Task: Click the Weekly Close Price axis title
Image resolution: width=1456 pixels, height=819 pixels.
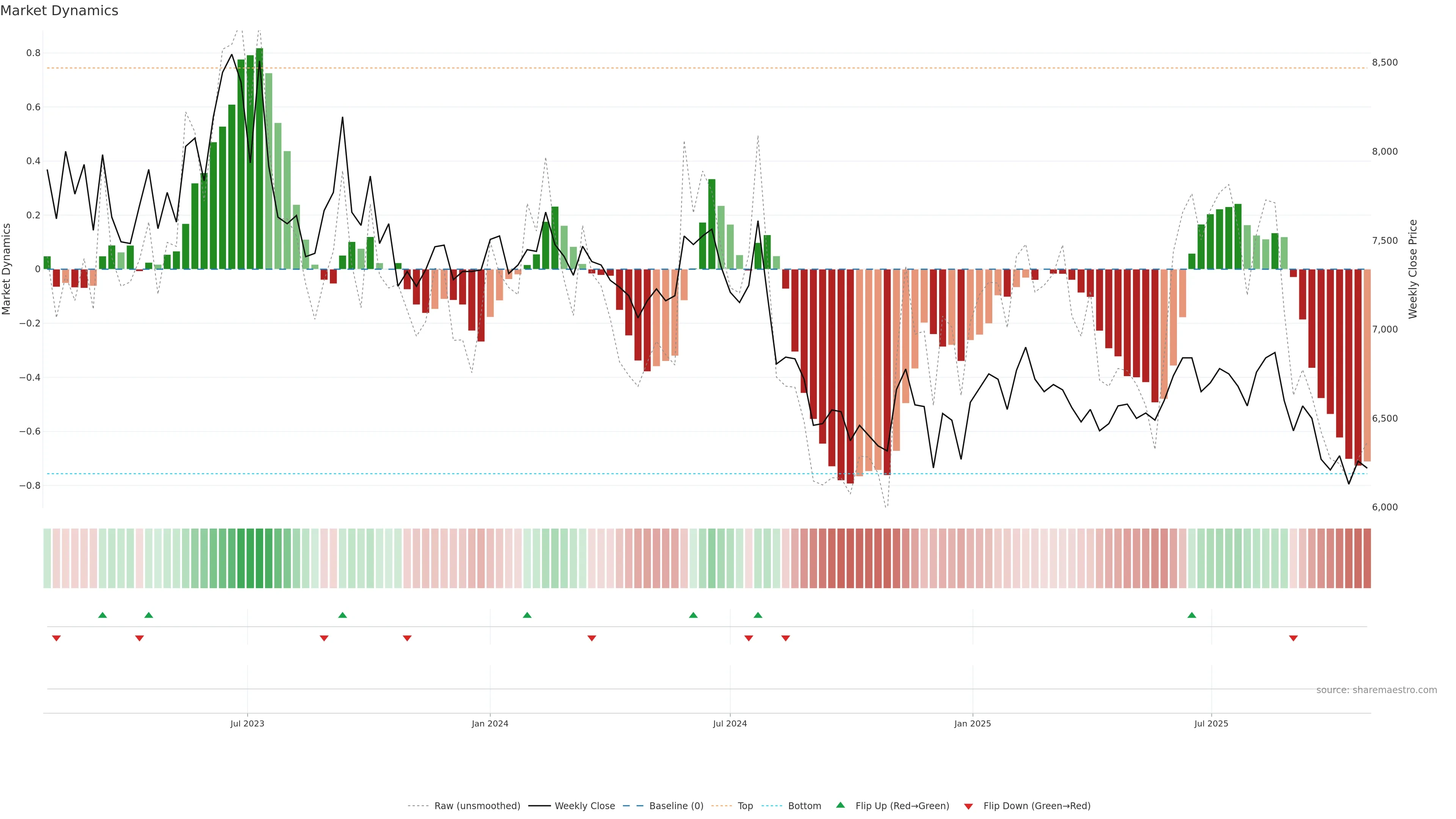Action: coord(1412,269)
